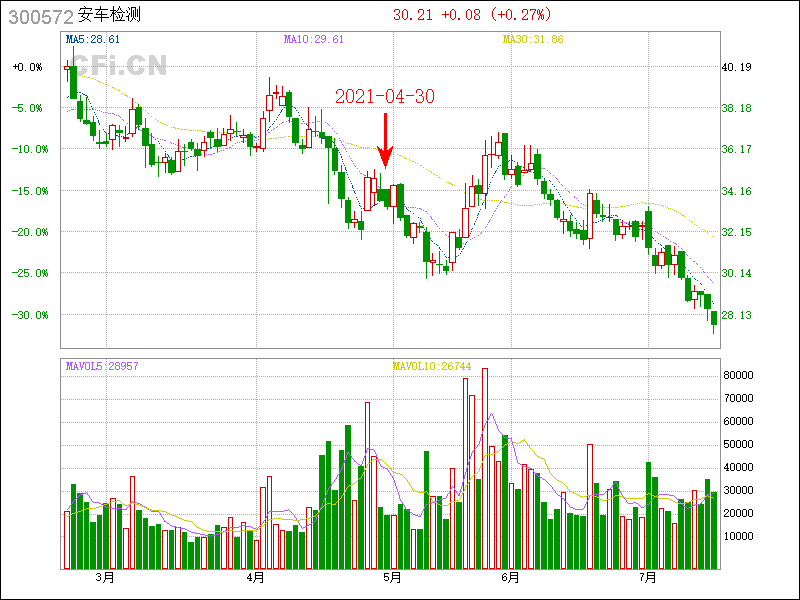
Task: Click the 40.19 price axis label
Action: pos(736,67)
